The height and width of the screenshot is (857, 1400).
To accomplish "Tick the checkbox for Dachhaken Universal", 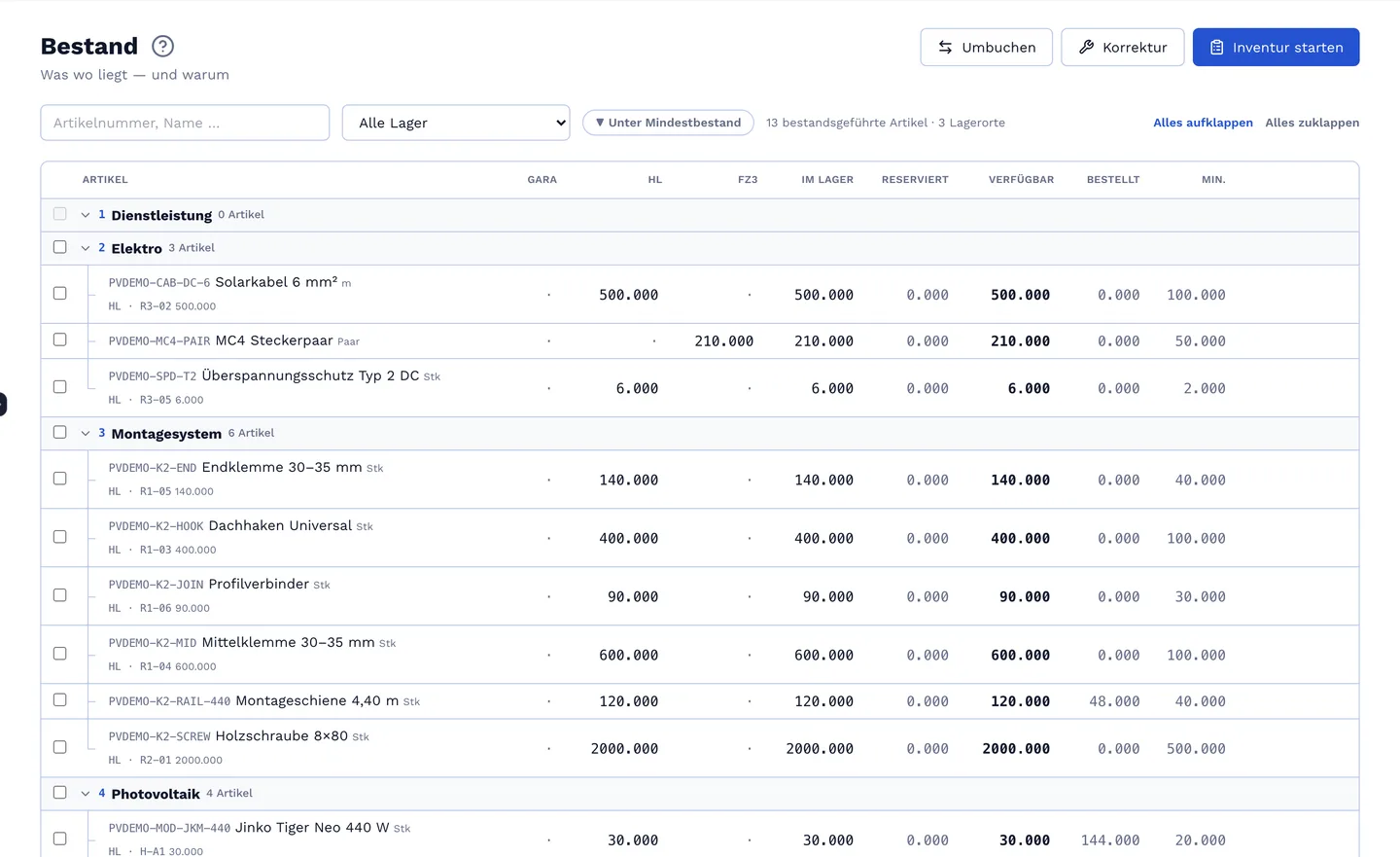I will pos(60,537).
